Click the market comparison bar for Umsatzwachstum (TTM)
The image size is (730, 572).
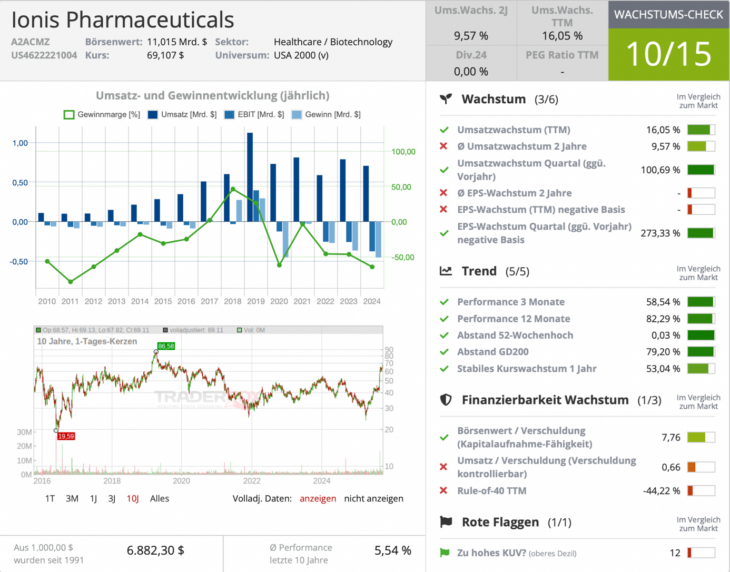point(699,130)
